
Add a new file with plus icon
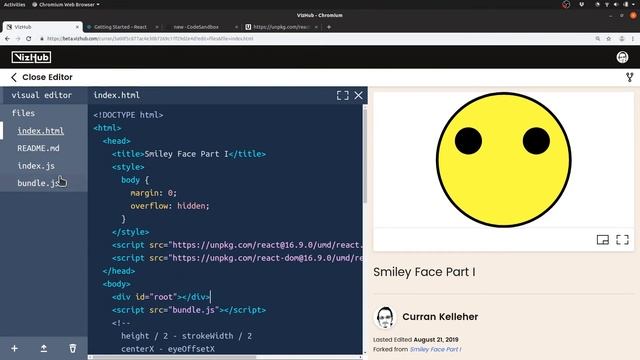pos(15,349)
